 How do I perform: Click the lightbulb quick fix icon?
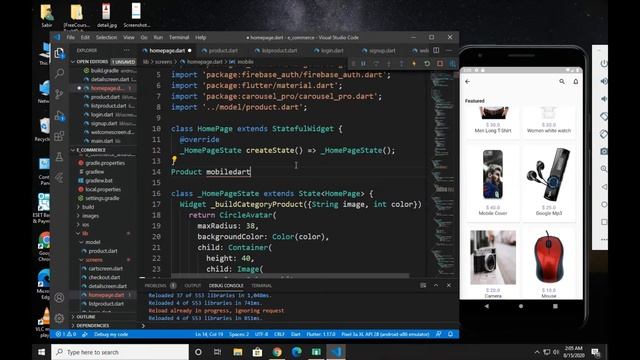[x=174, y=160]
